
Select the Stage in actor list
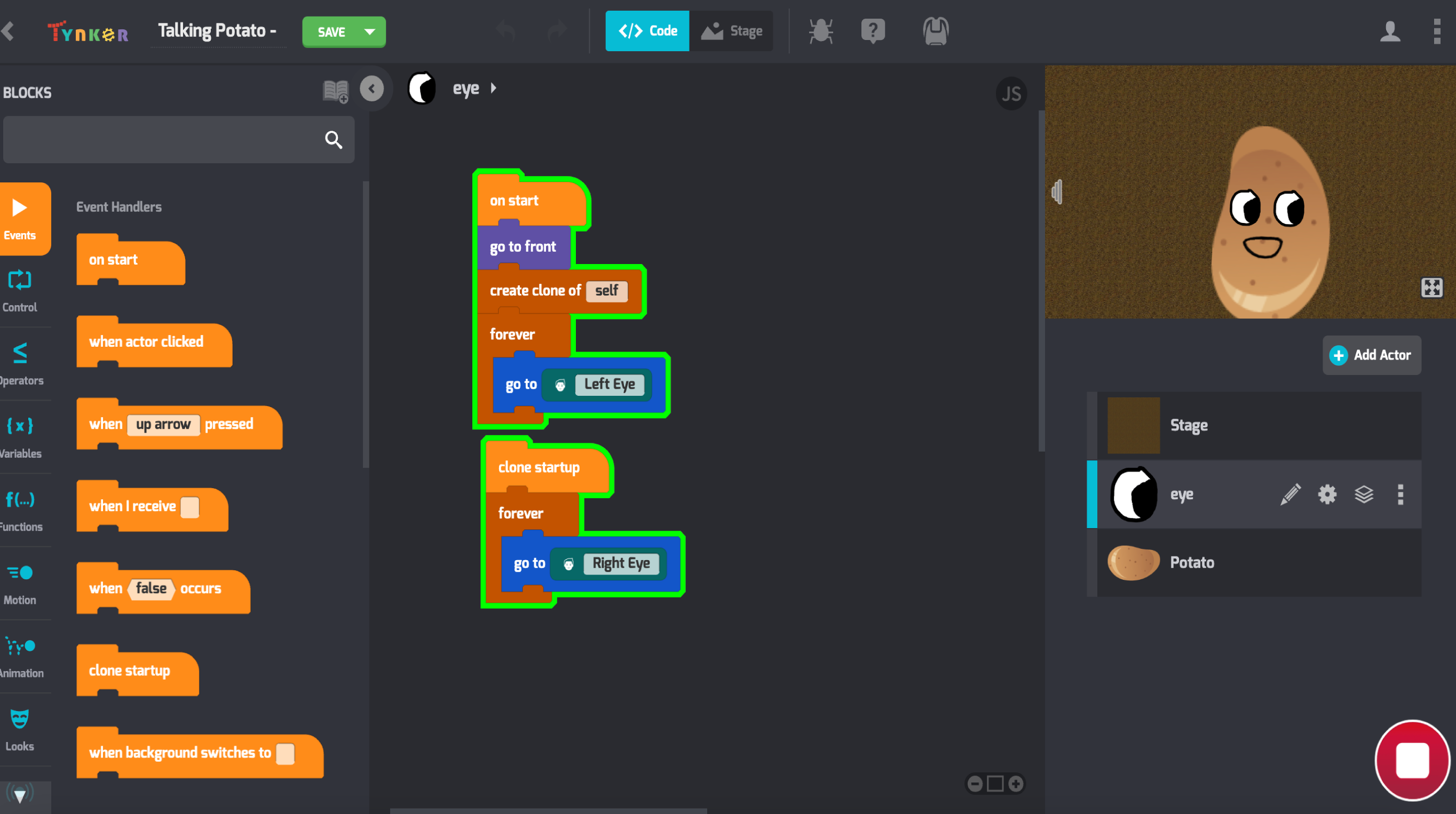click(x=1254, y=425)
